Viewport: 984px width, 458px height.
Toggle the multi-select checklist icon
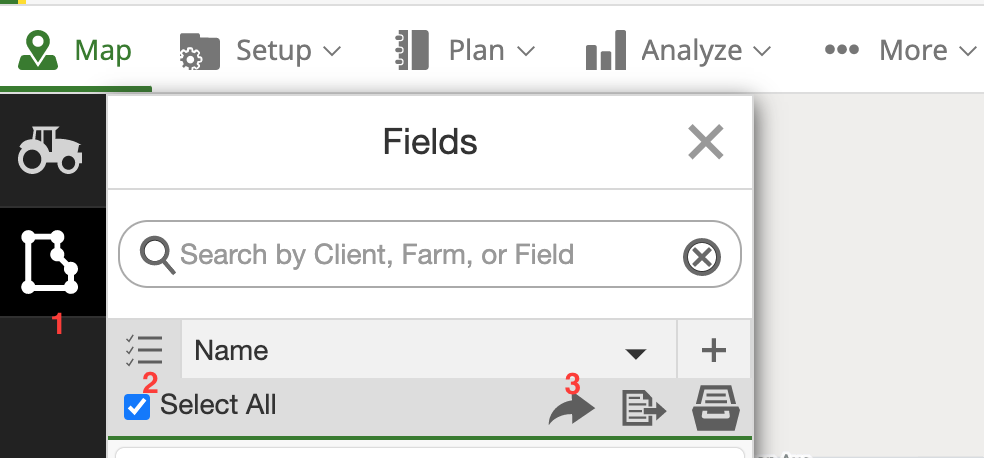pos(144,351)
